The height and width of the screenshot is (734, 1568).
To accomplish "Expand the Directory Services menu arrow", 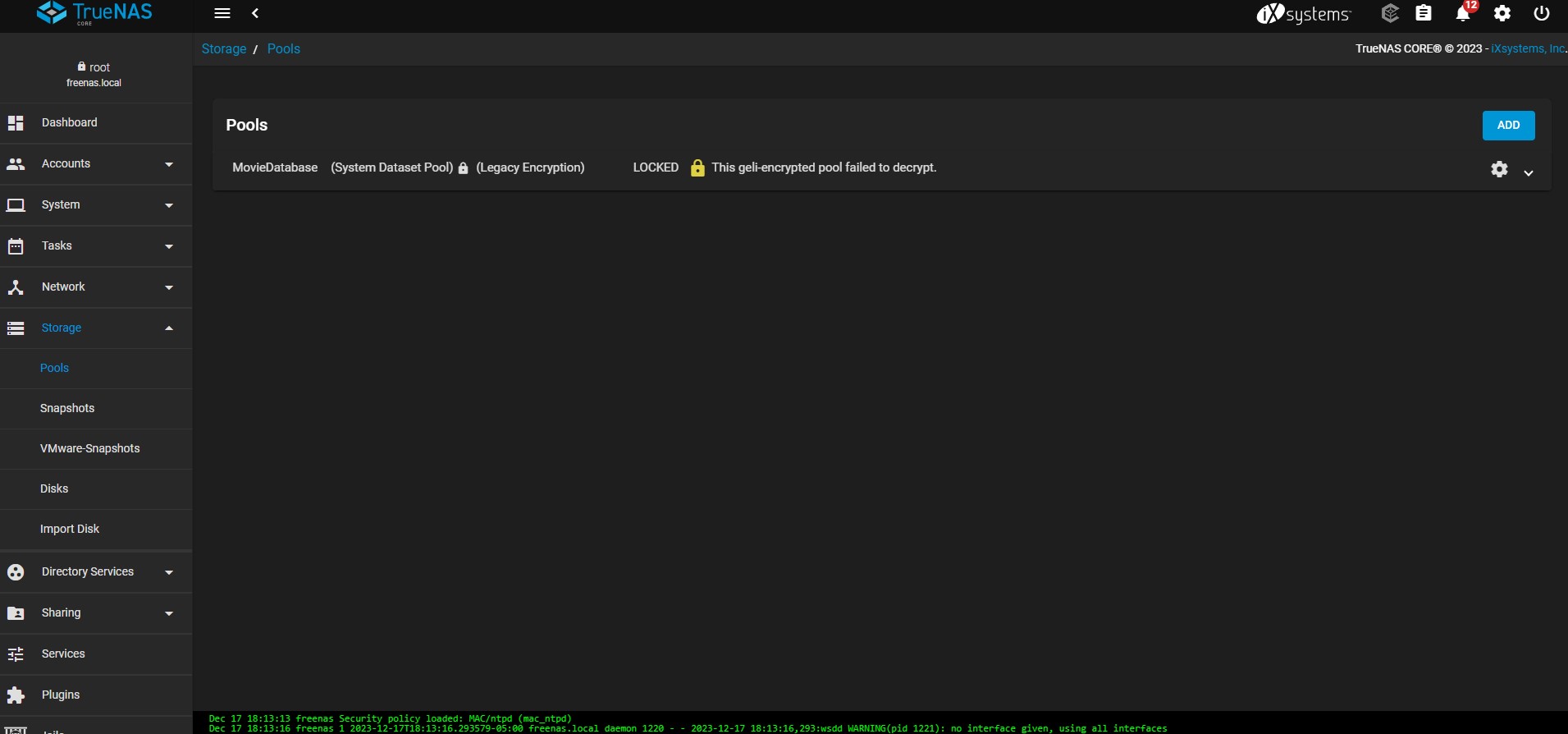I will pos(169,572).
